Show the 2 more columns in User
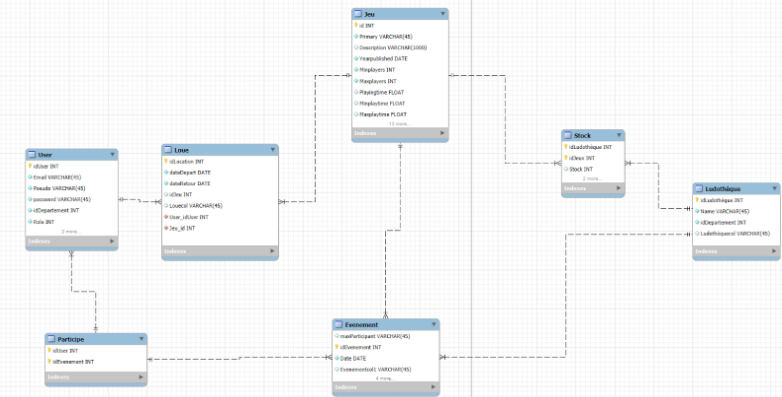 point(71,232)
